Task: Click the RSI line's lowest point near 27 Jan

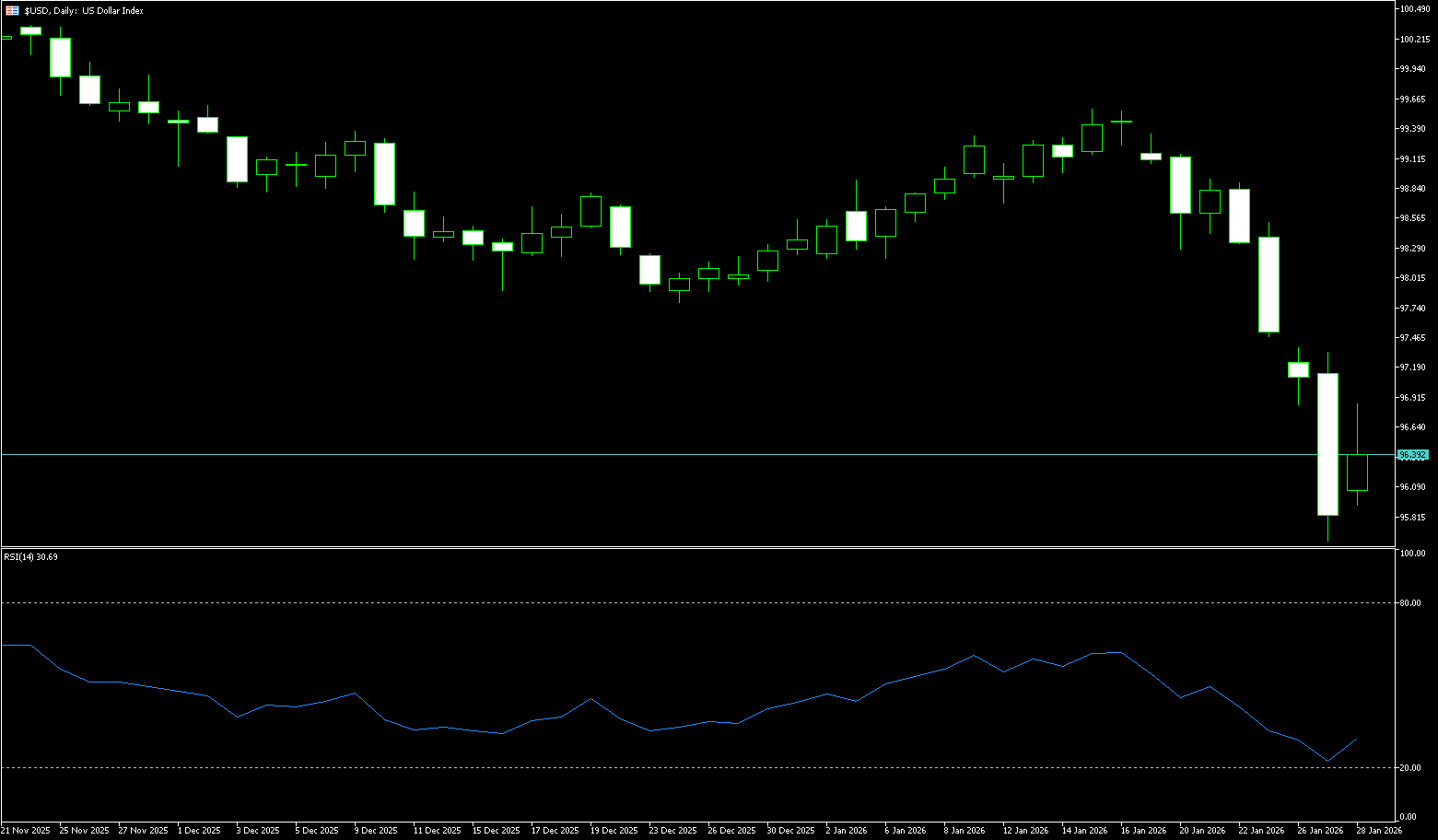Action: (x=1327, y=762)
